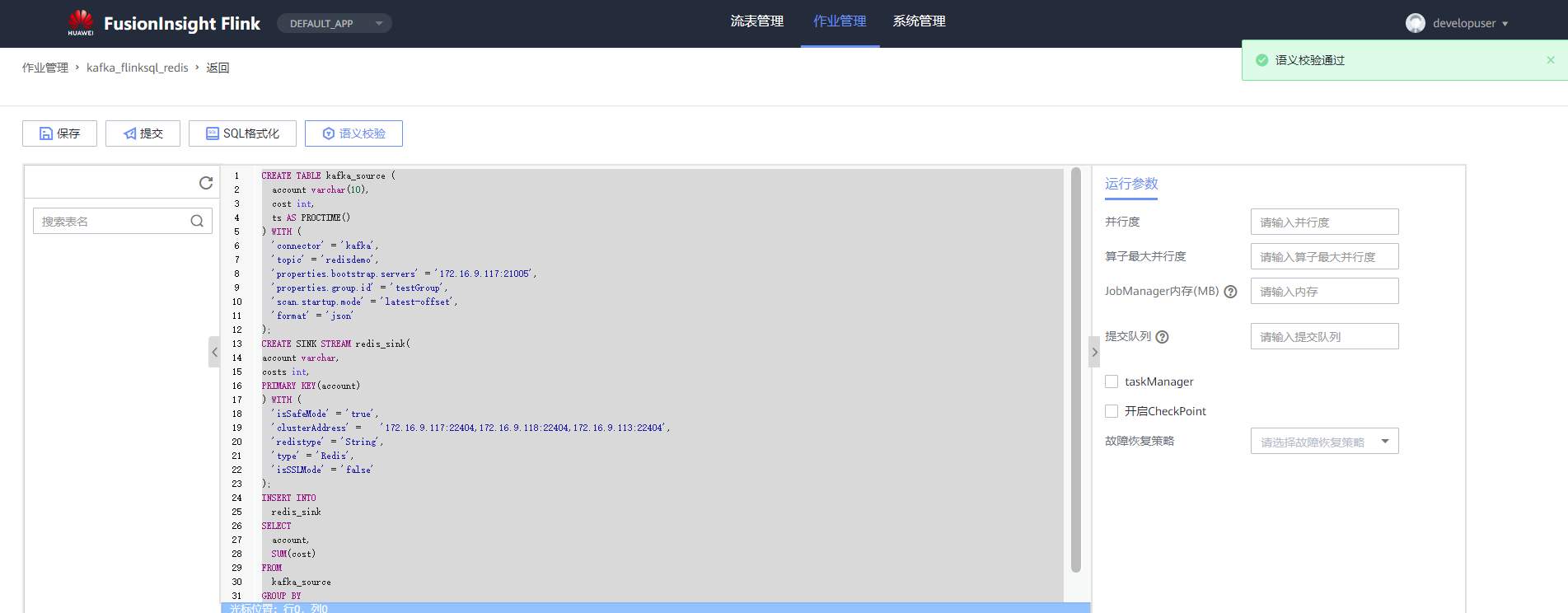Image resolution: width=1568 pixels, height=613 pixels.
Task: Click the kafka_flinksql_redis breadcrumb
Action: click(x=138, y=68)
